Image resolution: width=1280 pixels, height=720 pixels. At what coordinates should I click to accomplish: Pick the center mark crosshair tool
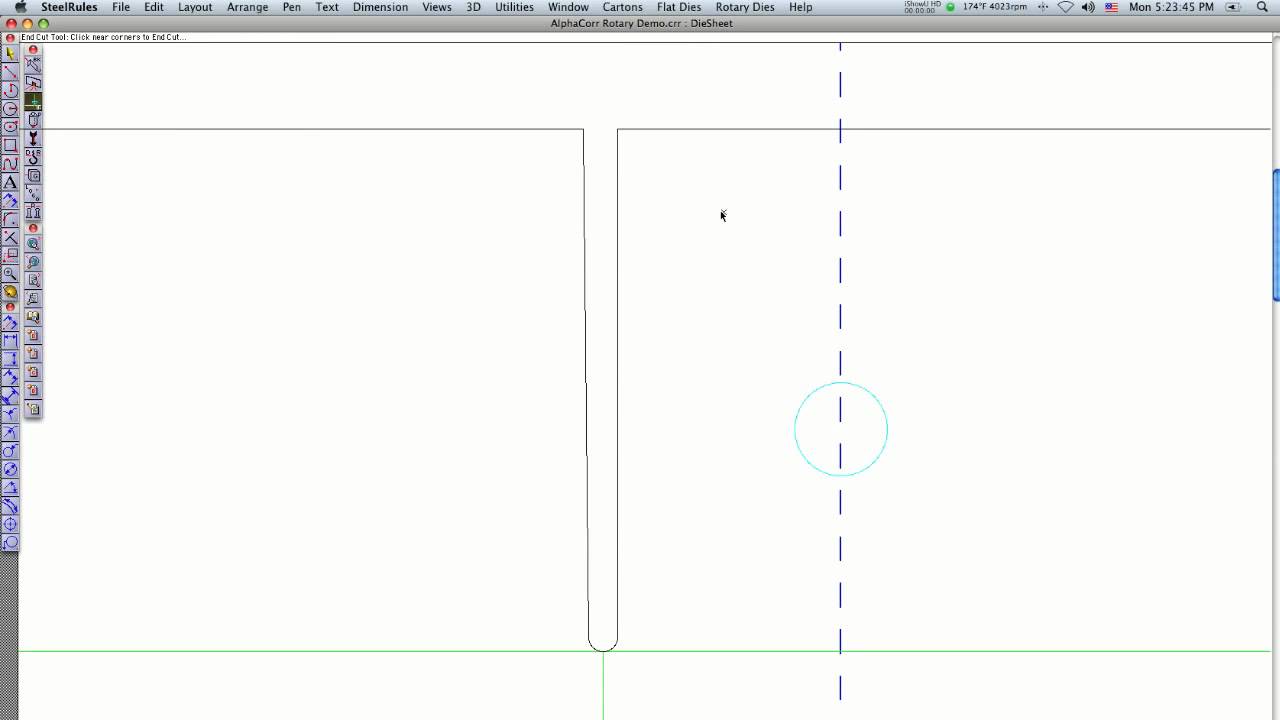10,522
